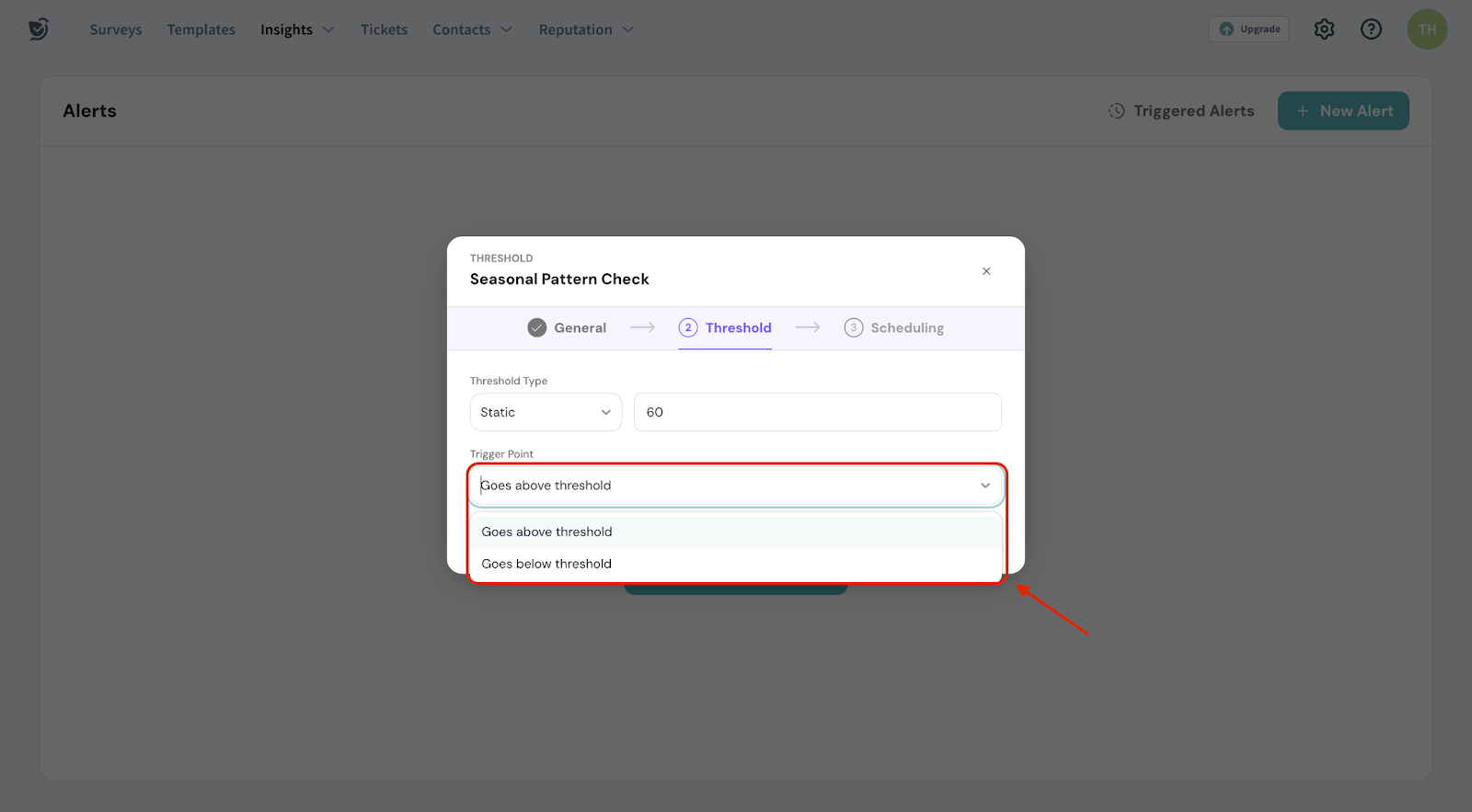Click the New Alert button

pos(1343,111)
